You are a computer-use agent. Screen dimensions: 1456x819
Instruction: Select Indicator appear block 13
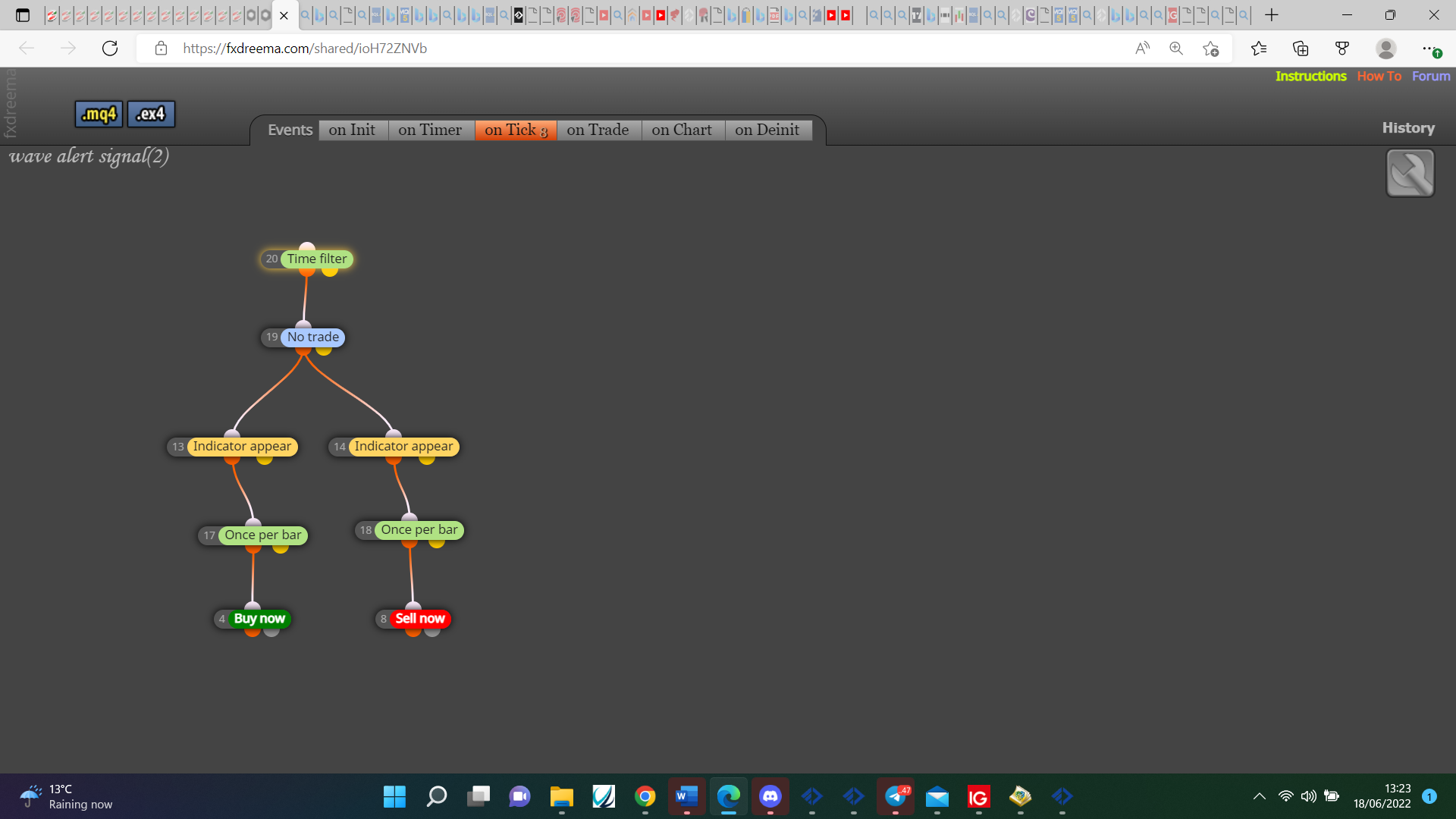[232, 447]
